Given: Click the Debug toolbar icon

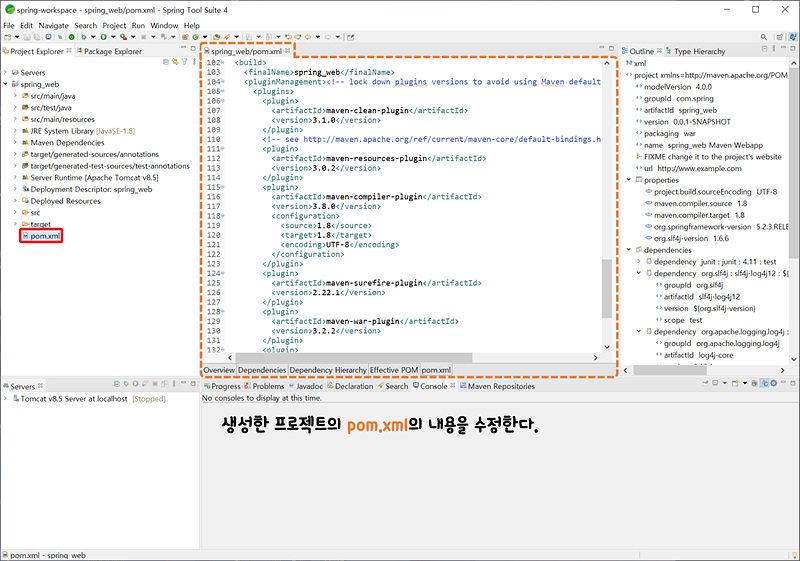Looking at the screenshot, I should coord(84,37).
